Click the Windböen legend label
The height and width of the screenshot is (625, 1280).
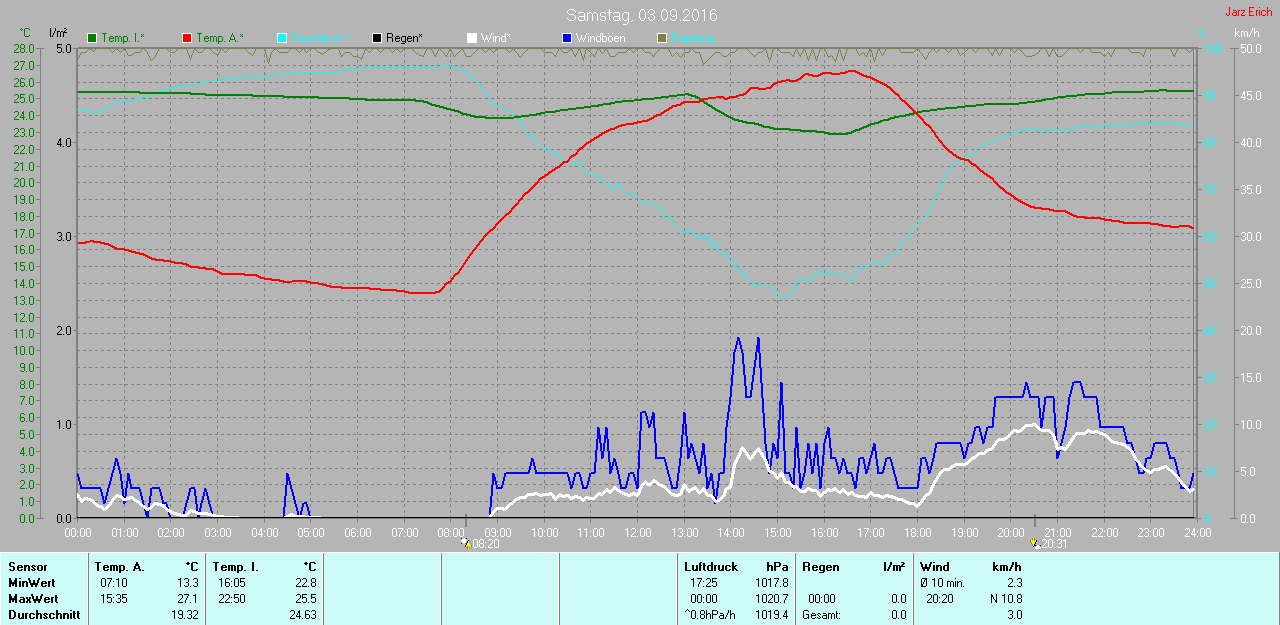600,38
